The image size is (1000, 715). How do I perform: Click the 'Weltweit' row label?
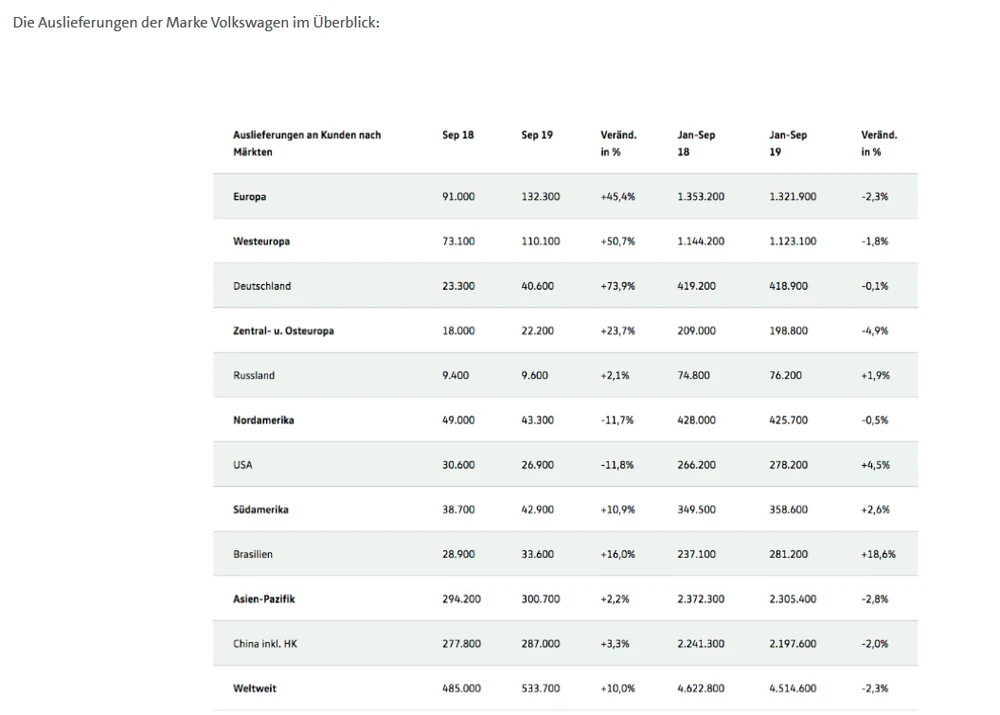(x=255, y=688)
